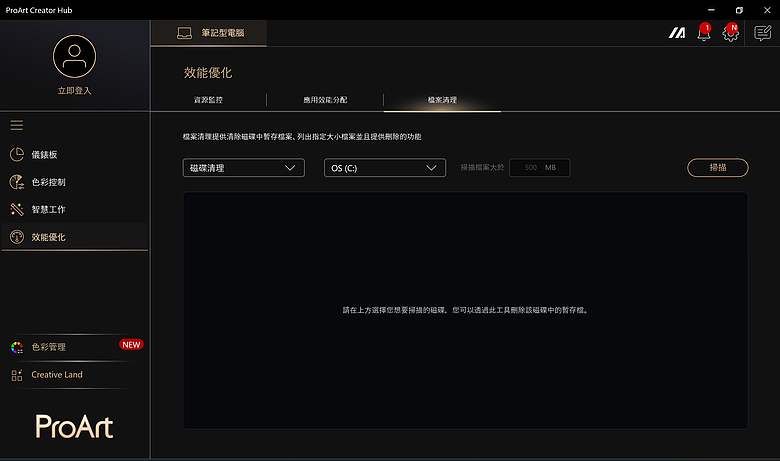Click the NEW badge on 色彩管理

click(x=131, y=345)
